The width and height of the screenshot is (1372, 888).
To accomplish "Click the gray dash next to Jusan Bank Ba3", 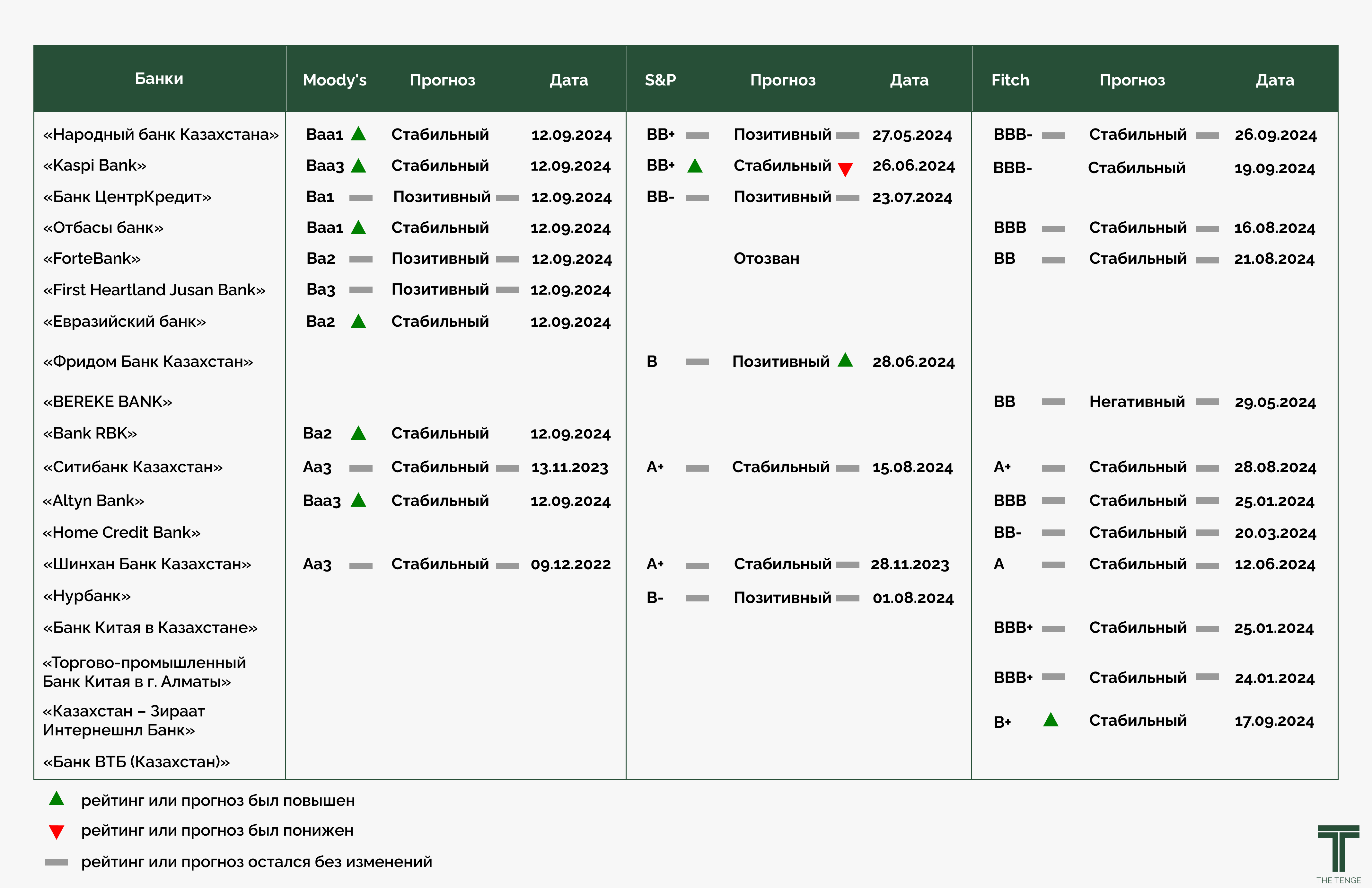I will point(361,289).
